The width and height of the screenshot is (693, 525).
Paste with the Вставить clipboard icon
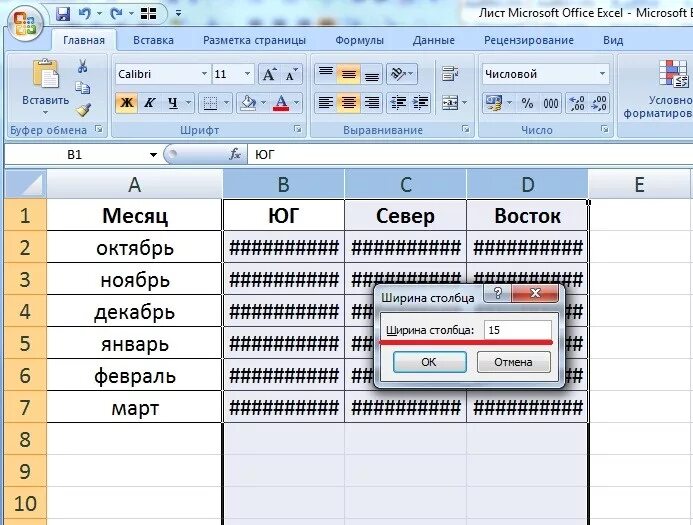(x=46, y=73)
